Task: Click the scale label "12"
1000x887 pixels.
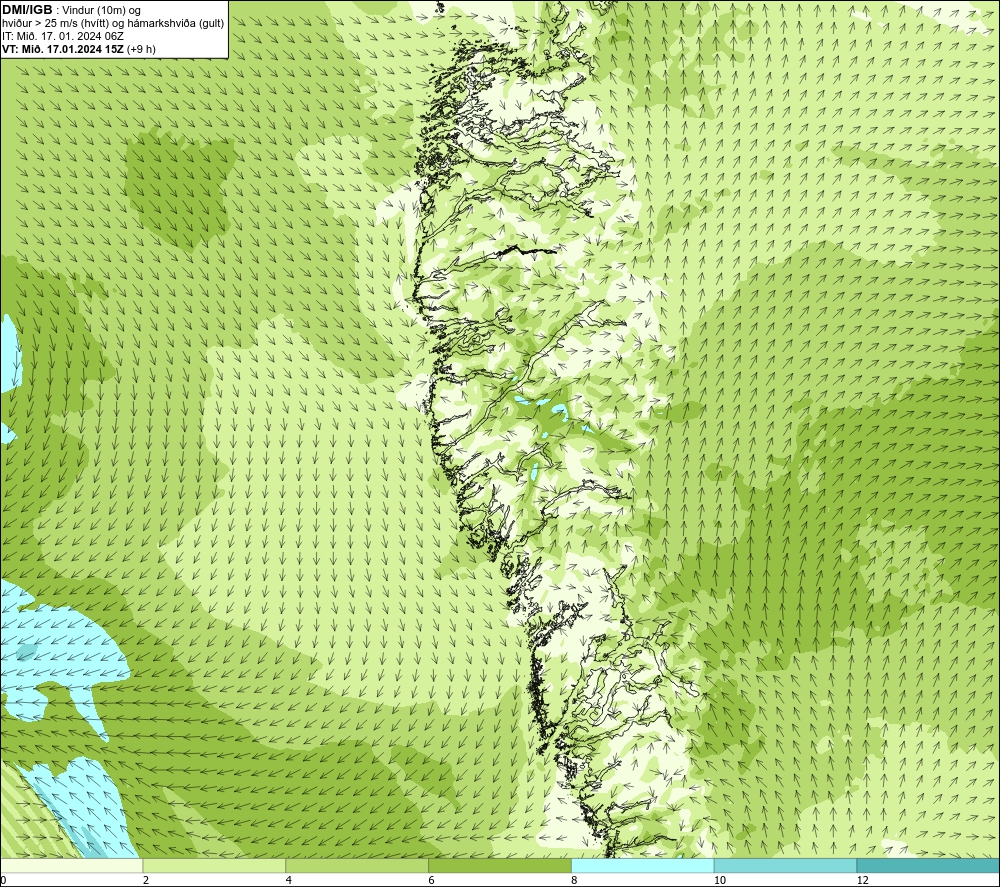Action: point(863,881)
